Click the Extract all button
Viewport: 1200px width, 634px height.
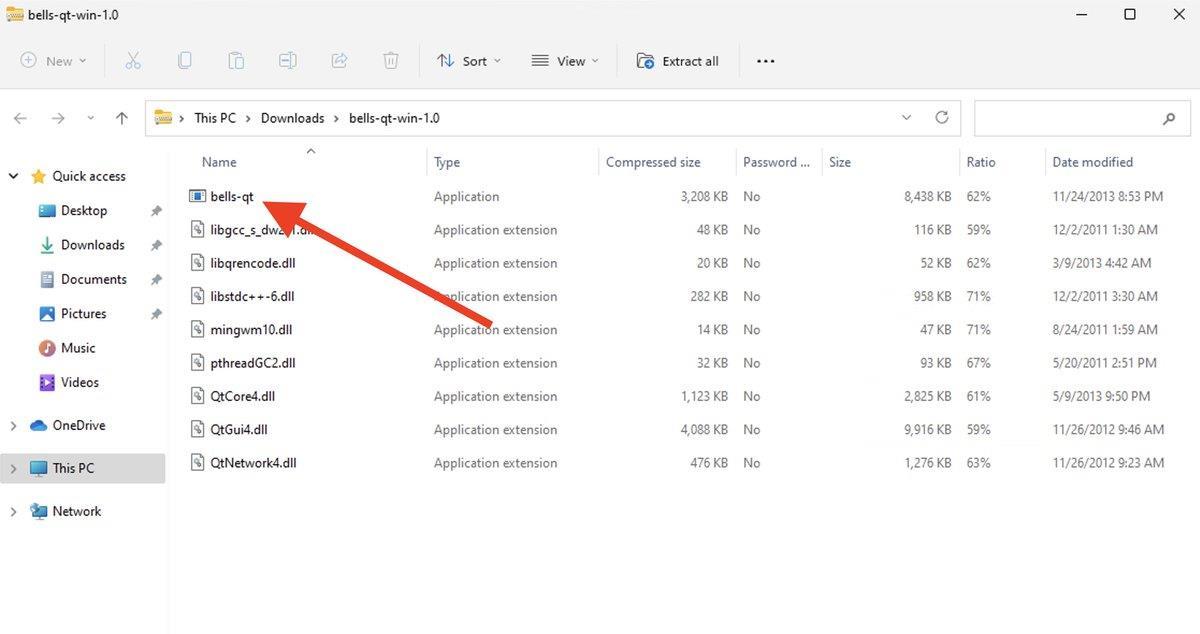click(x=678, y=61)
